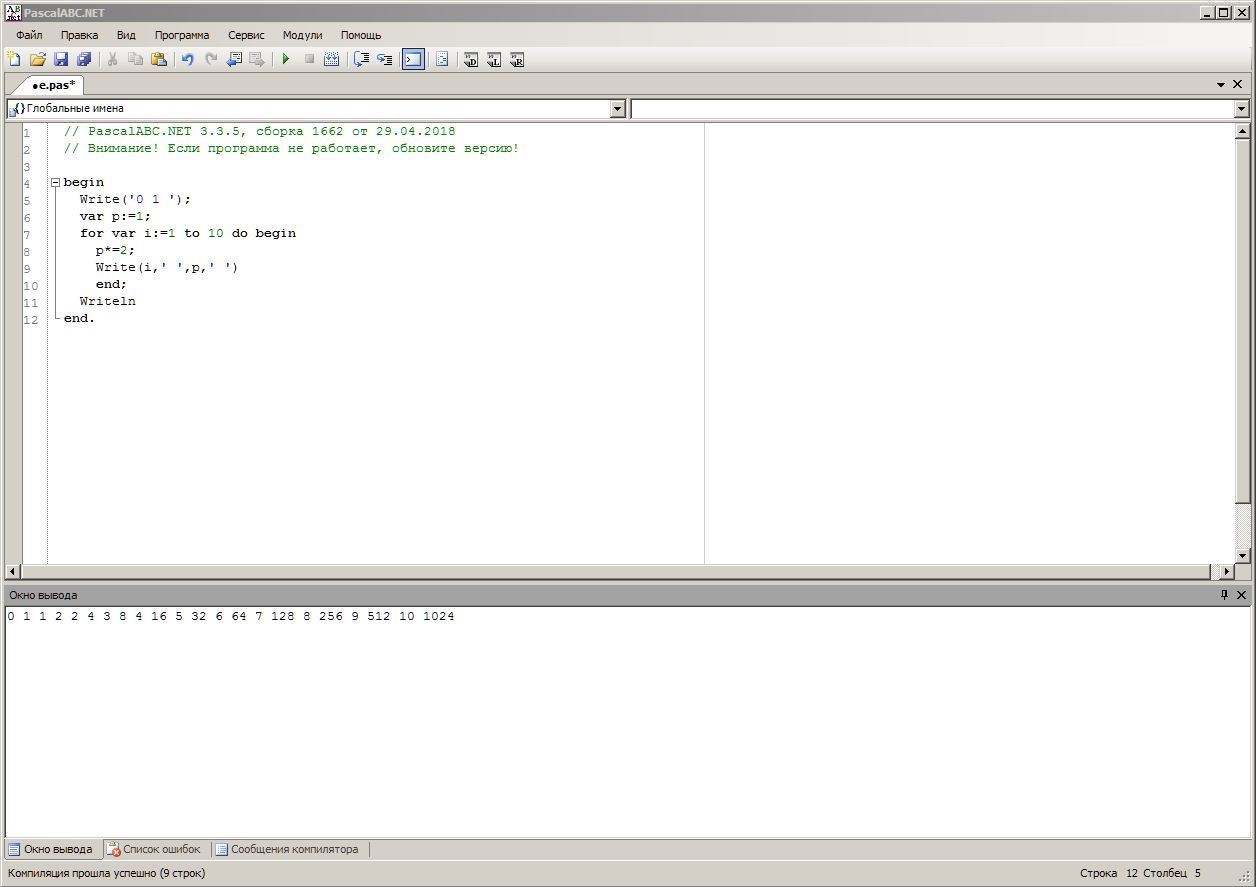Click the status message Компиляция прошла успешно

[107, 873]
